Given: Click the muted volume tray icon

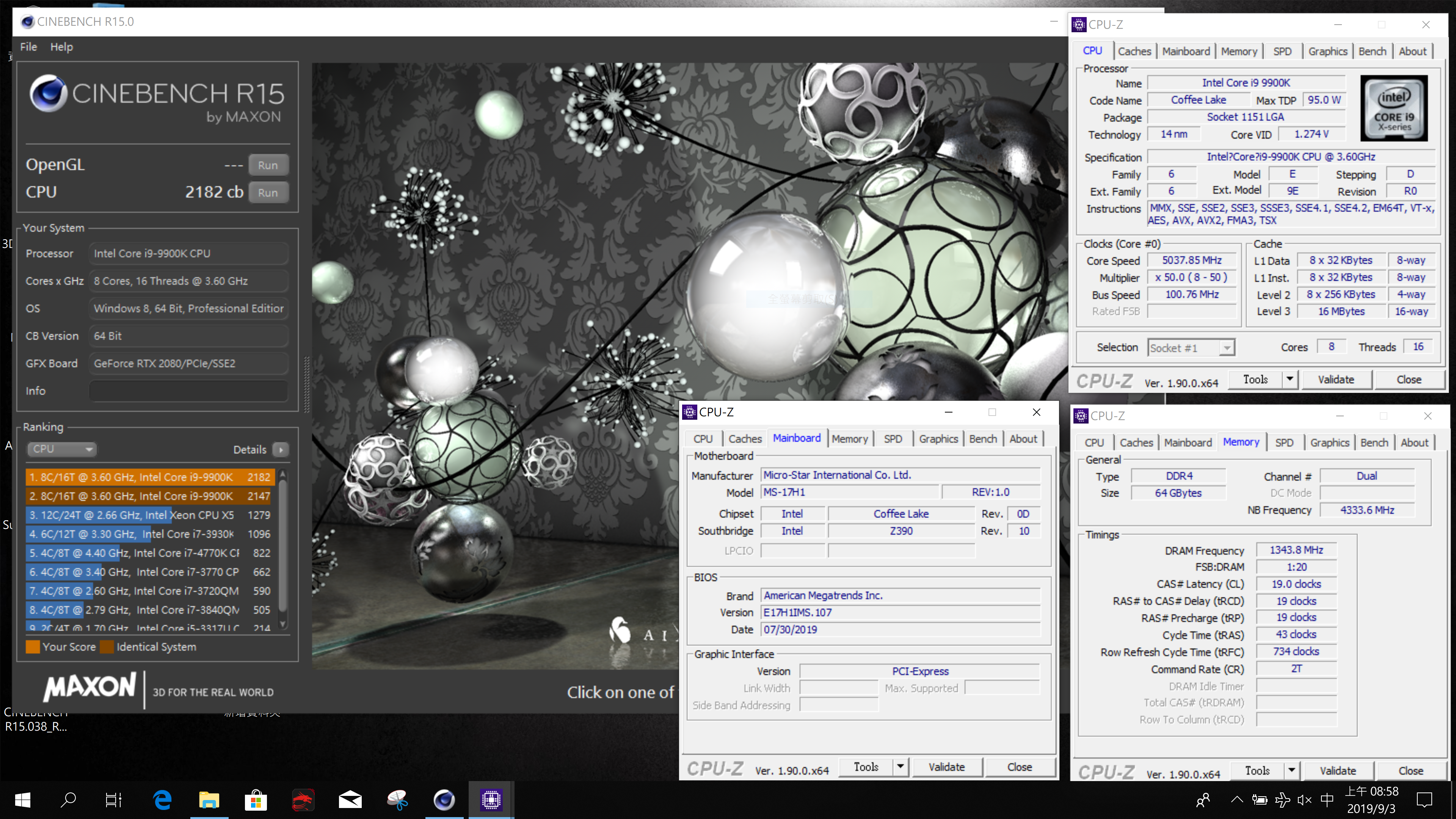Looking at the screenshot, I should point(1304,800).
